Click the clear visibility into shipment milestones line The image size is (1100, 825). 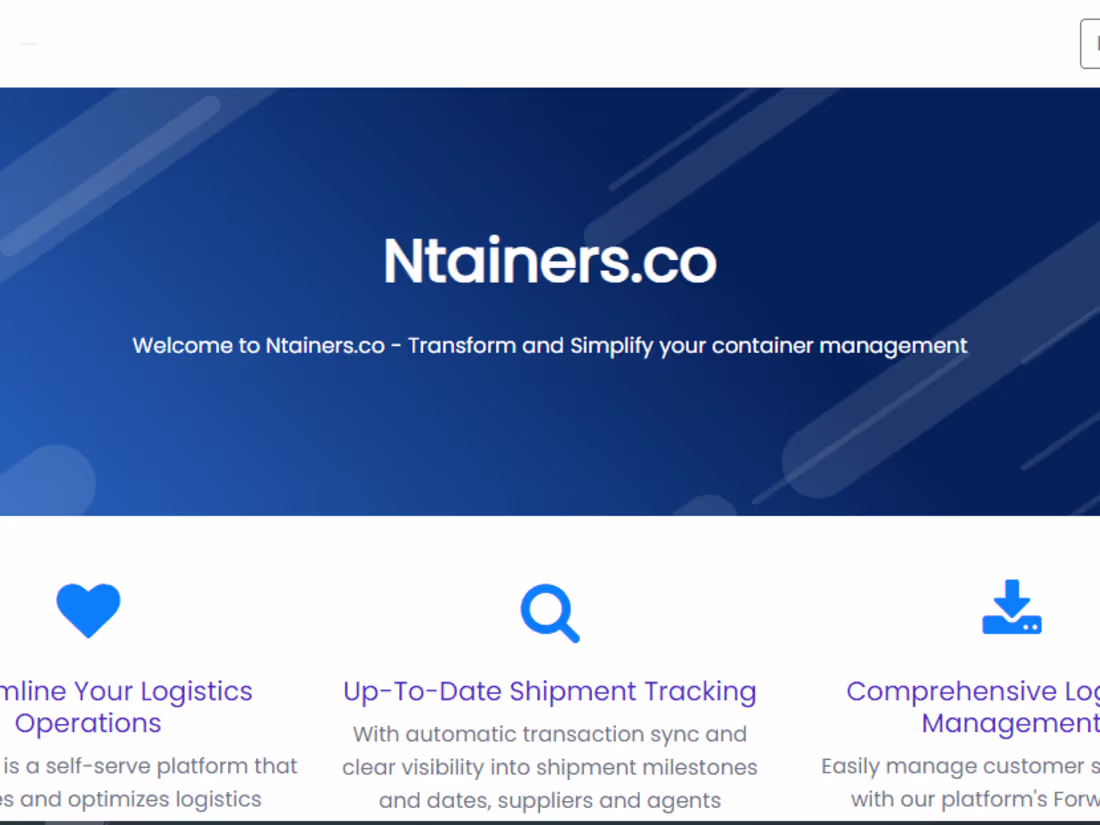tap(550, 767)
